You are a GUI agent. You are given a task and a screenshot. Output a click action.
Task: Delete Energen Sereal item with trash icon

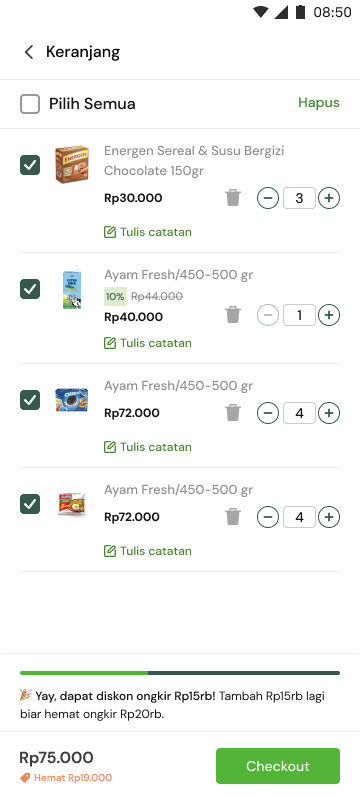233,197
